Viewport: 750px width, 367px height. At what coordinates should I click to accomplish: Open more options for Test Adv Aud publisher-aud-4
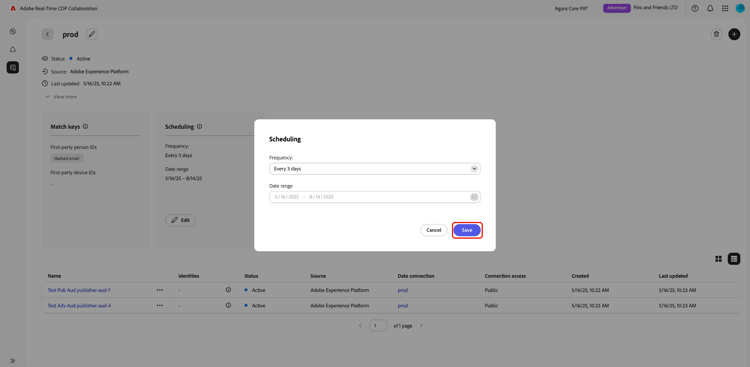coord(159,305)
